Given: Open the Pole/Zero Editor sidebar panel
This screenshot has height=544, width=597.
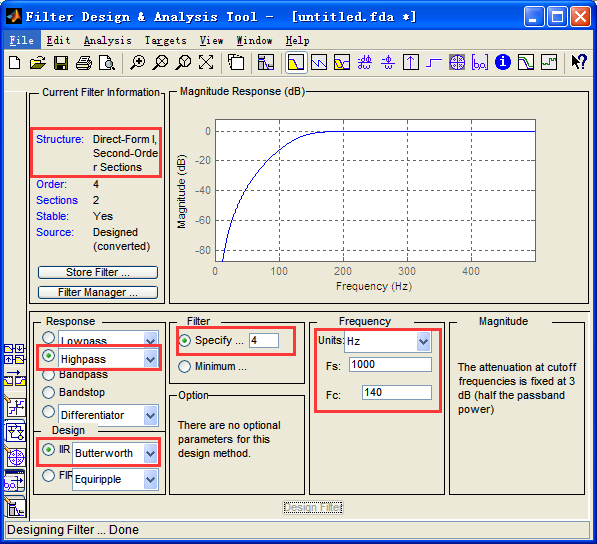Looking at the screenshot, I should pos(15,456).
